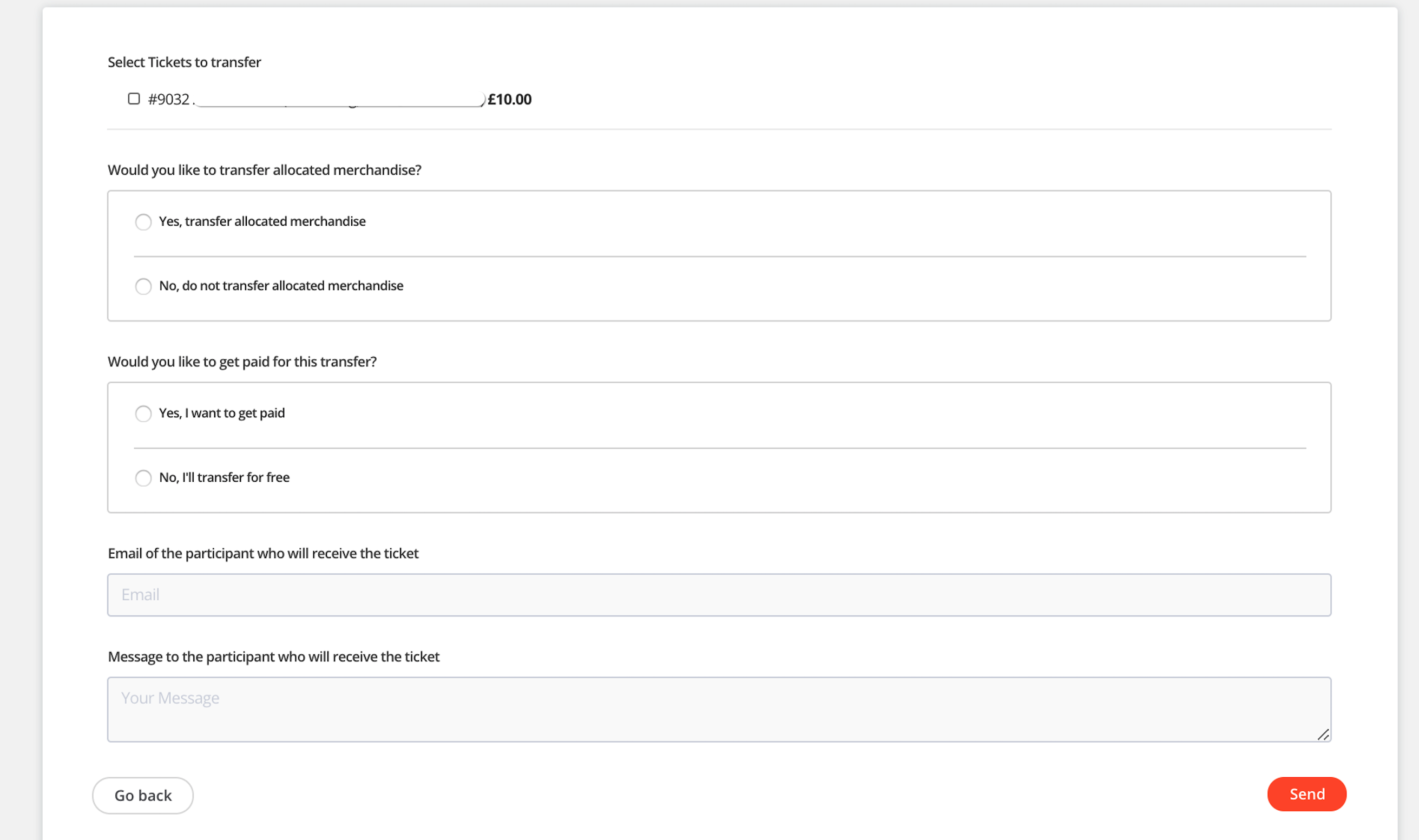This screenshot has width=1419, height=840.
Task: Click the 'No, do not transfer allocated merchandise' text
Action: [x=281, y=286]
